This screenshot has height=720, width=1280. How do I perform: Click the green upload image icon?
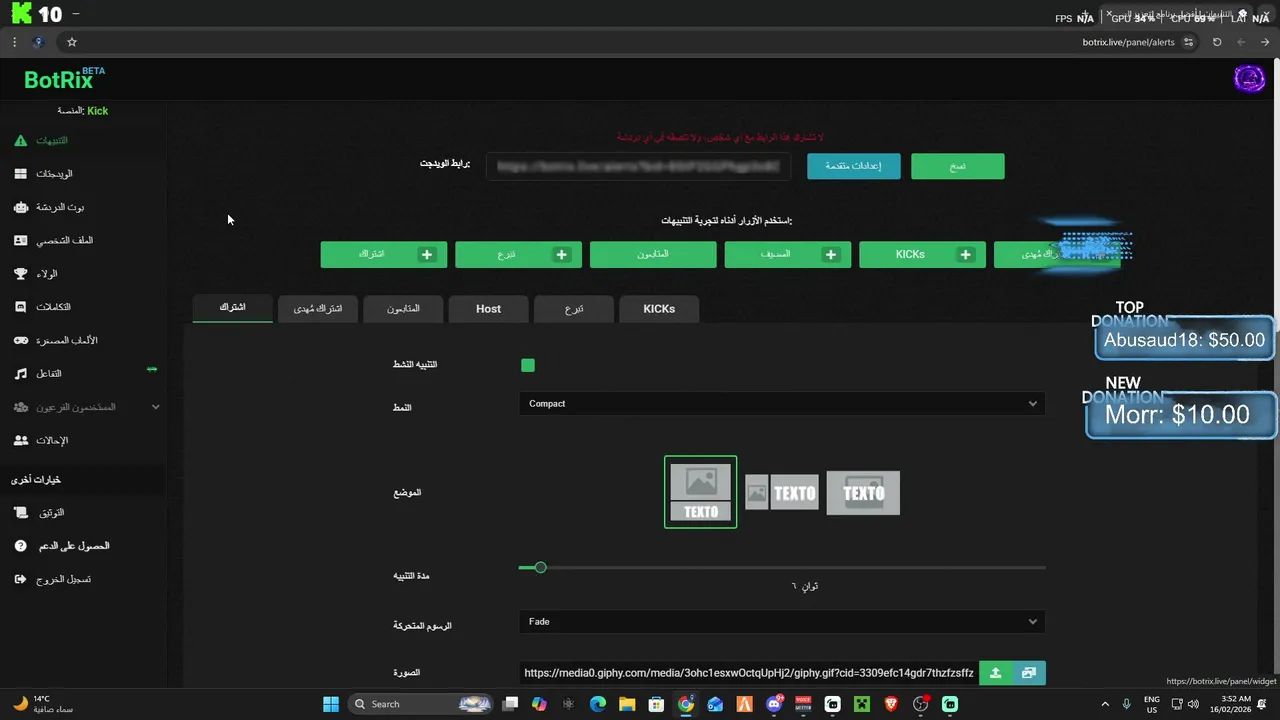click(995, 673)
